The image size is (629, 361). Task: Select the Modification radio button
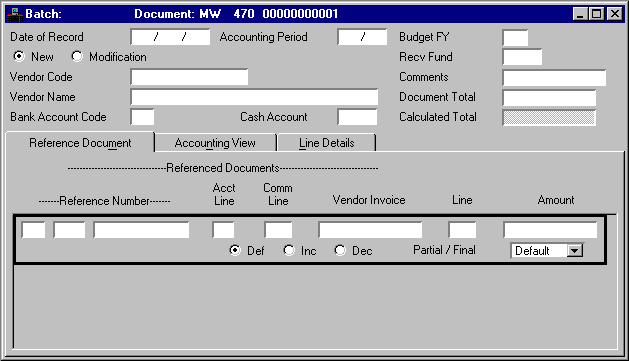[x=77, y=56]
